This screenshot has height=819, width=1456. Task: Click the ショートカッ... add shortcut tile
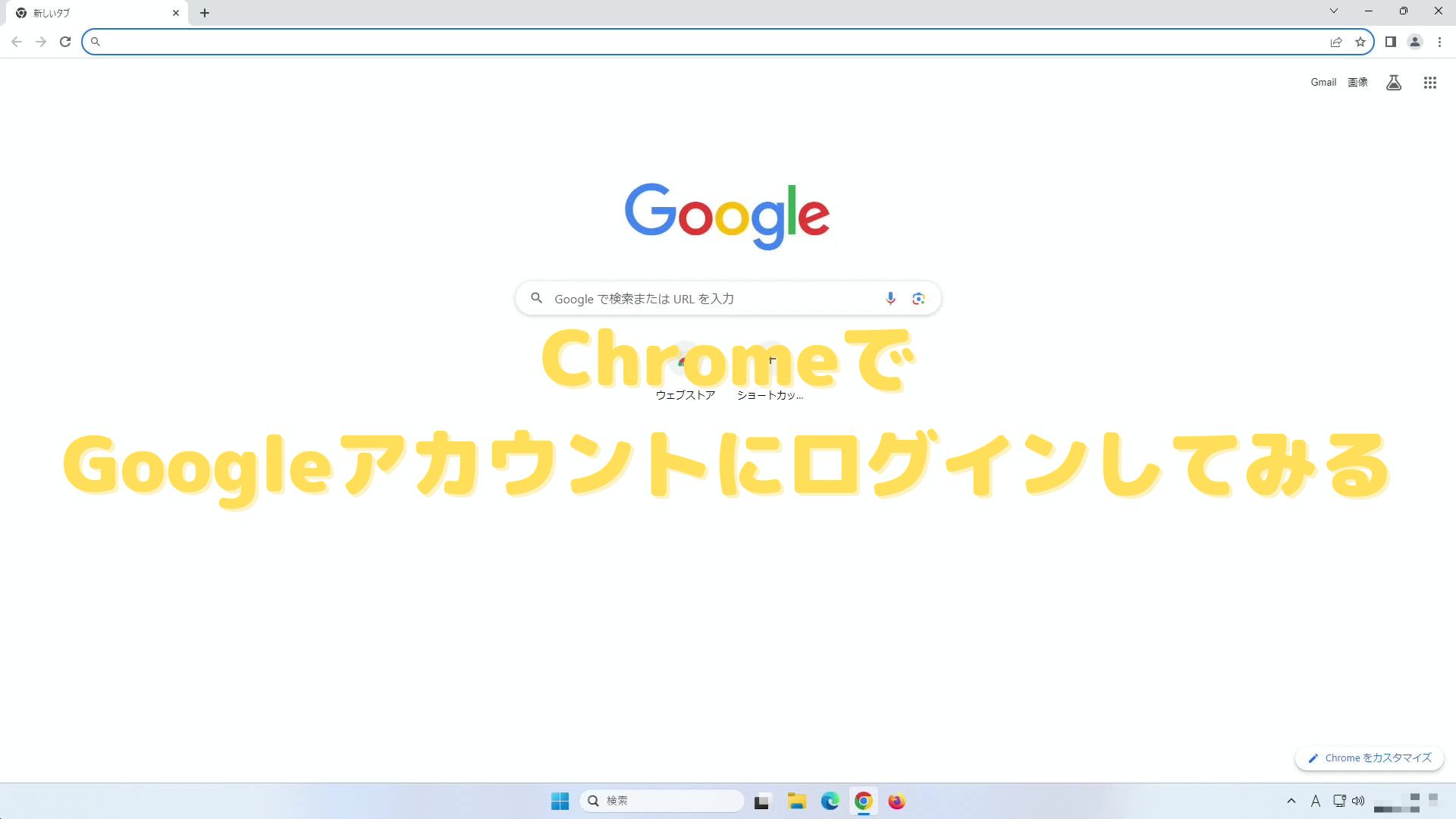(x=770, y=372)
